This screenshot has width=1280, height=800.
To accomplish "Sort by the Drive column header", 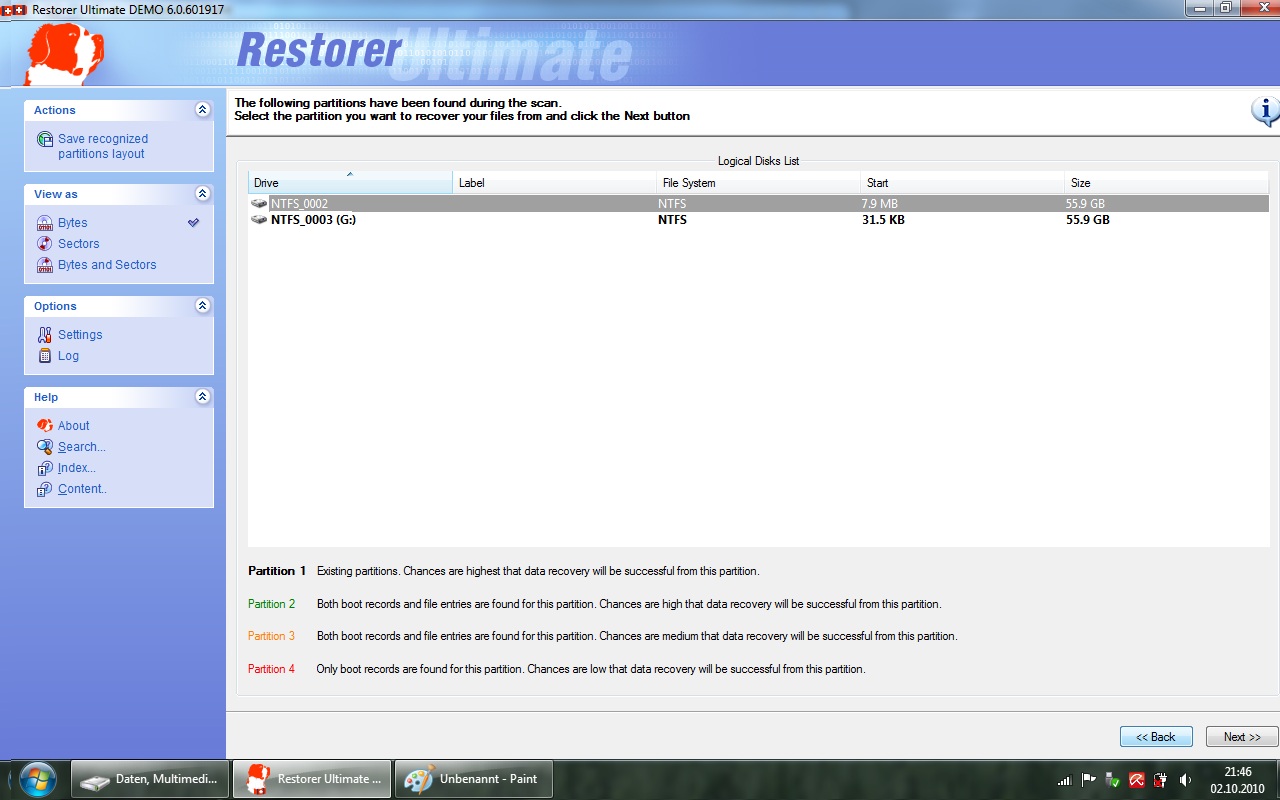I will (x=350, y=183).
